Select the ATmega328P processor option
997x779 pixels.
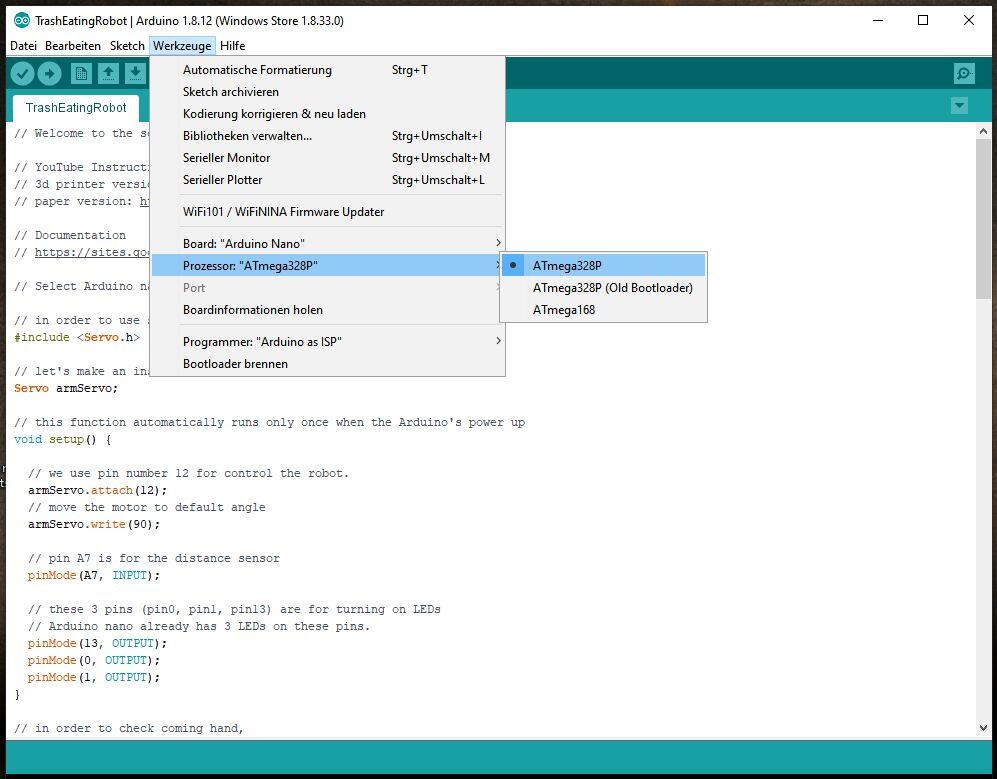click(x=567, y=266)
